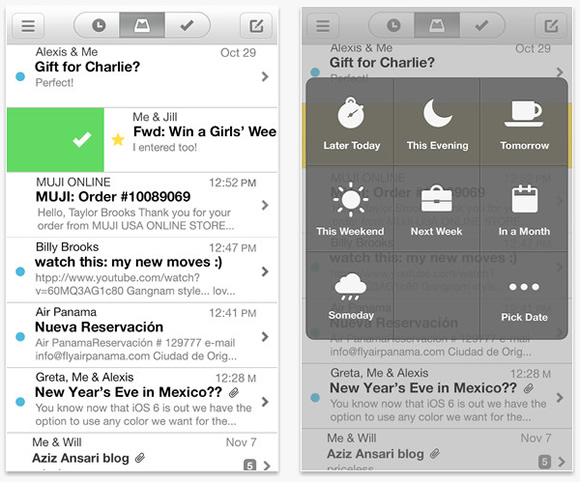Open the hamburger menu on left screen
The image size is (580, 482).
[28, 26]
